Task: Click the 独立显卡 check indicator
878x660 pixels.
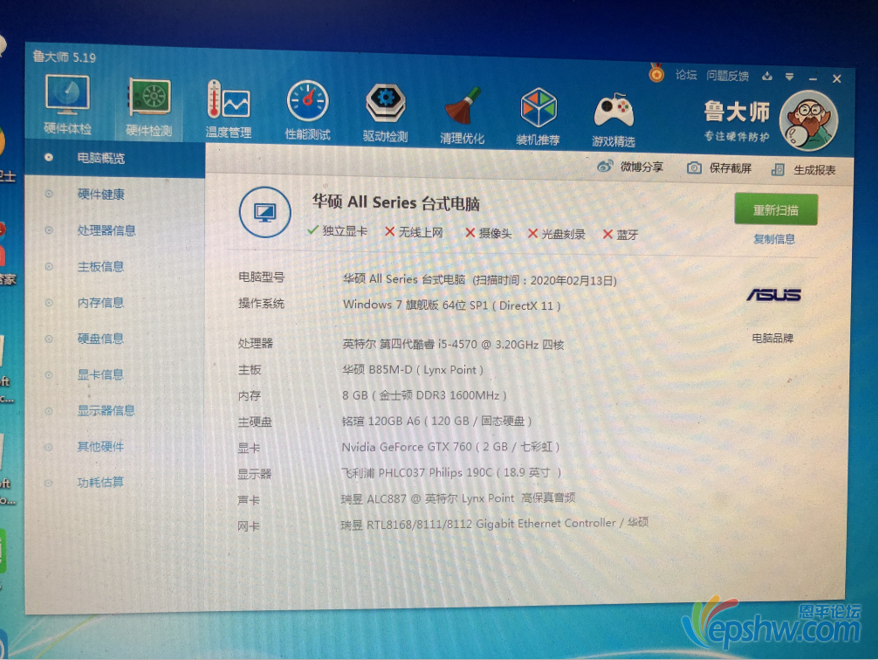Action: pos(337,231)
